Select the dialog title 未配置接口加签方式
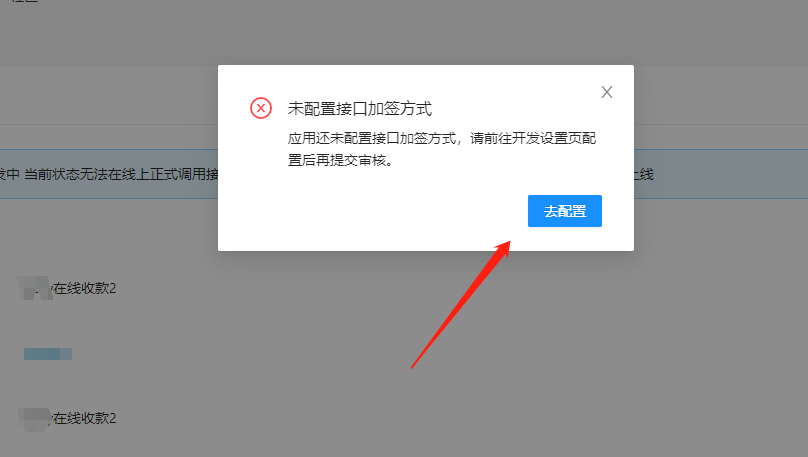 tap(360, 109)
